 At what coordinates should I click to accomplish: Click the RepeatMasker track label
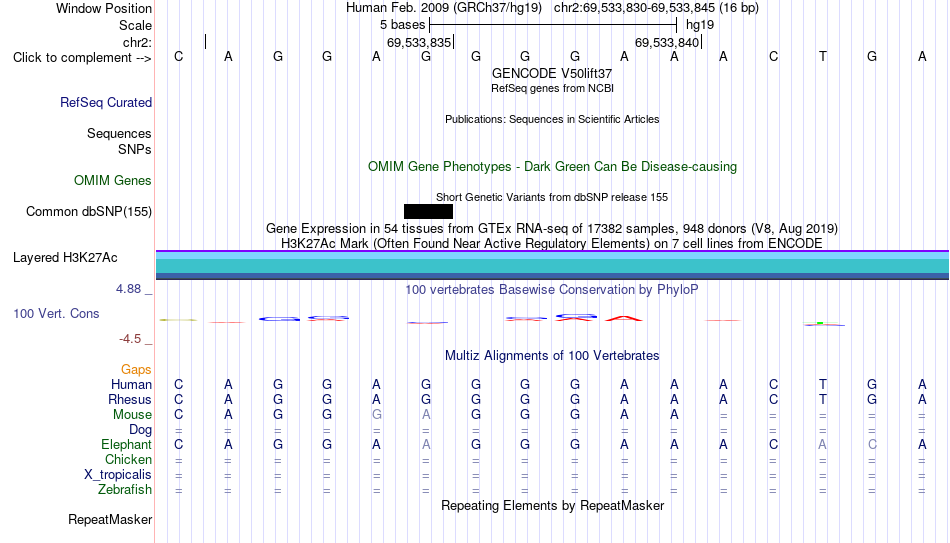point(110,519)
